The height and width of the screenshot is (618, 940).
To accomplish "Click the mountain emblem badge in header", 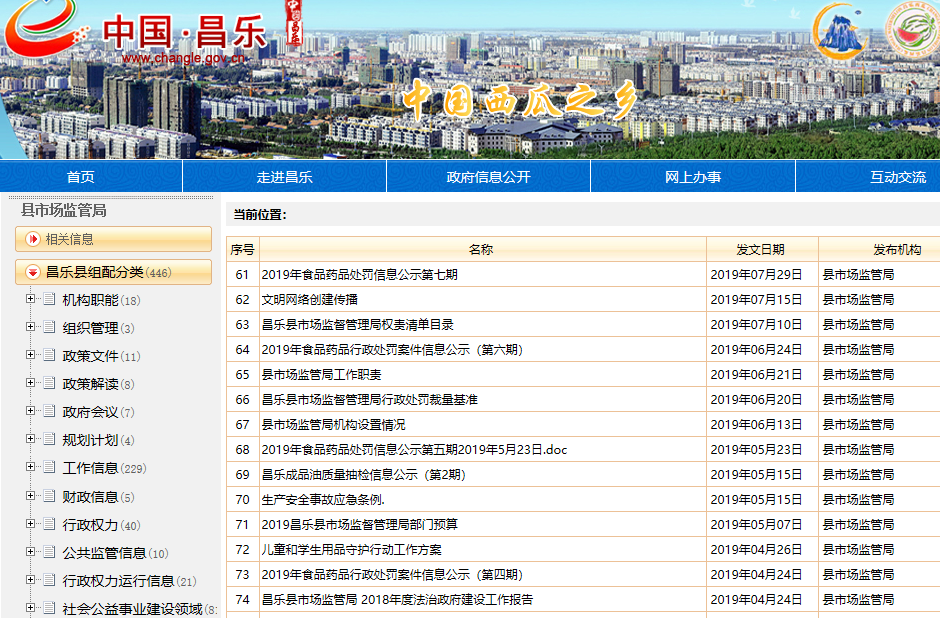I will click(x=843, y=32).
